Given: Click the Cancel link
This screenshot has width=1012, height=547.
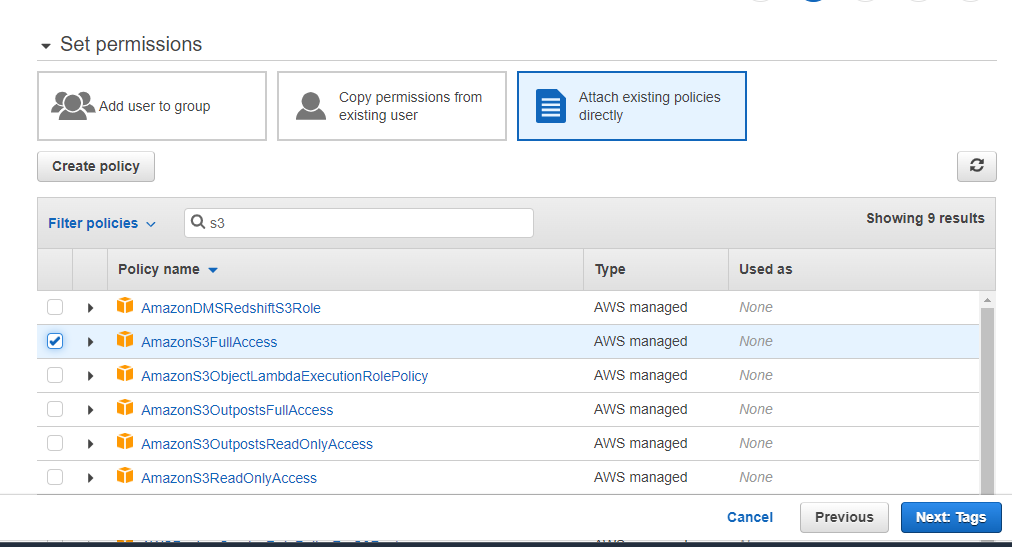Looking at the screenshot, I should (x=749, y=517).
